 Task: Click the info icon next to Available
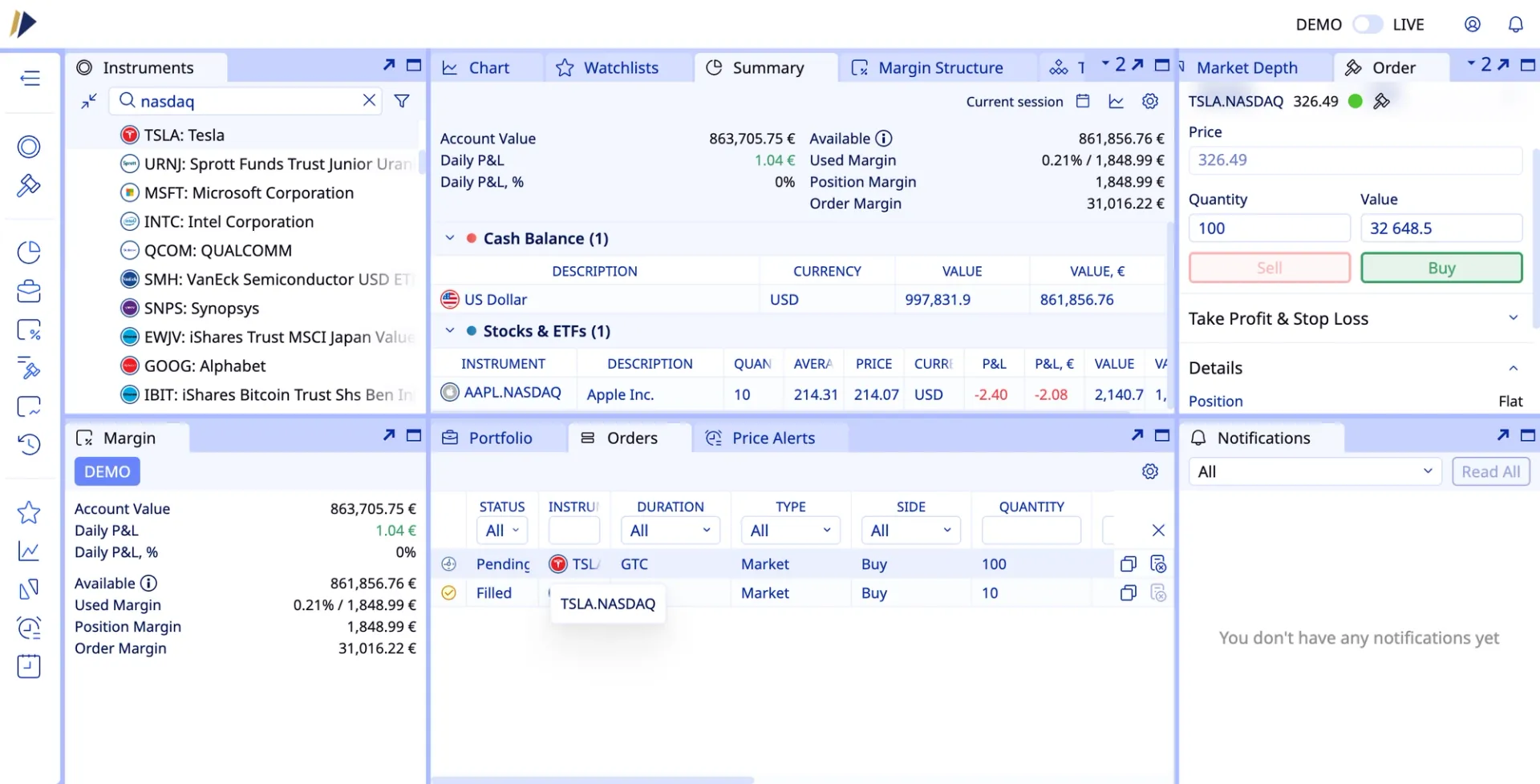click(883, 139)
